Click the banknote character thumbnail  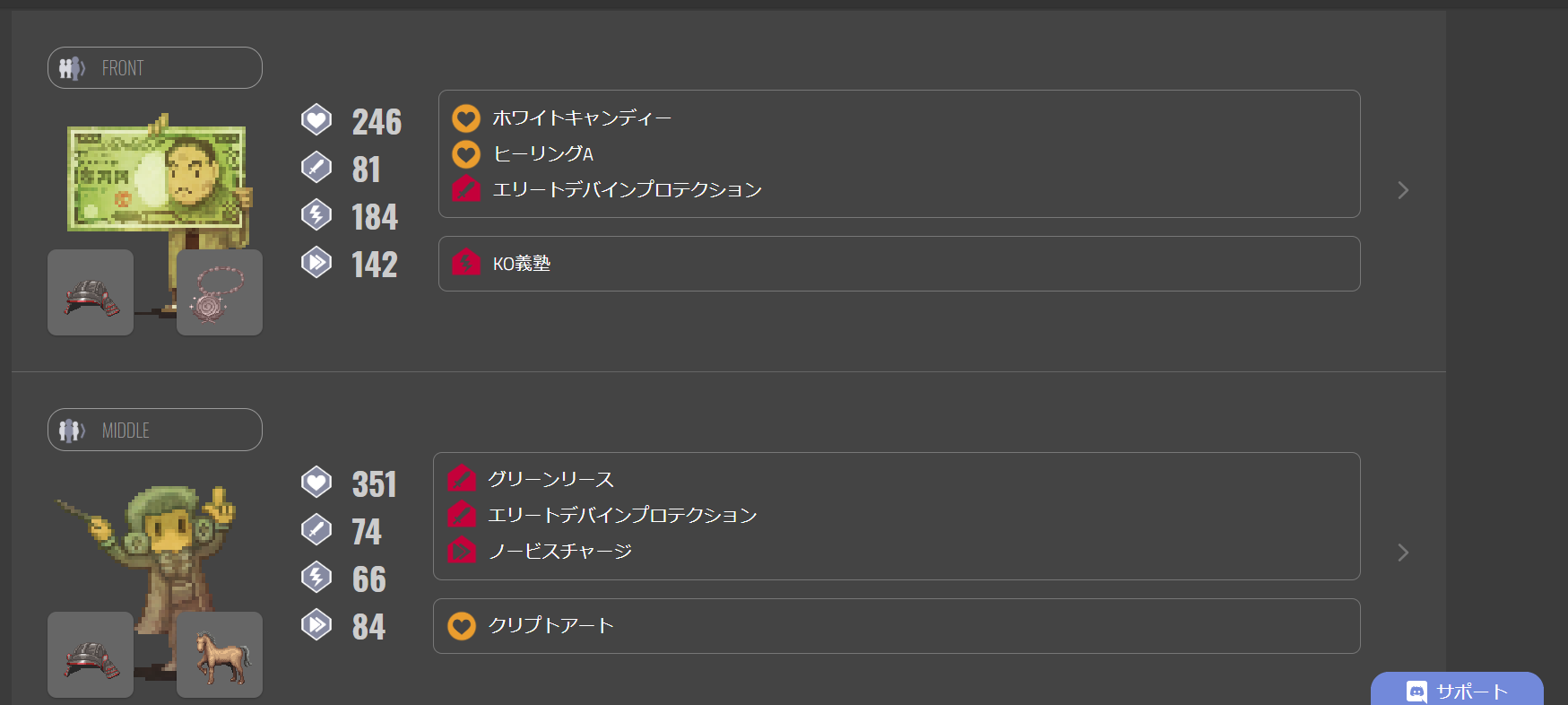pos(157,179)
